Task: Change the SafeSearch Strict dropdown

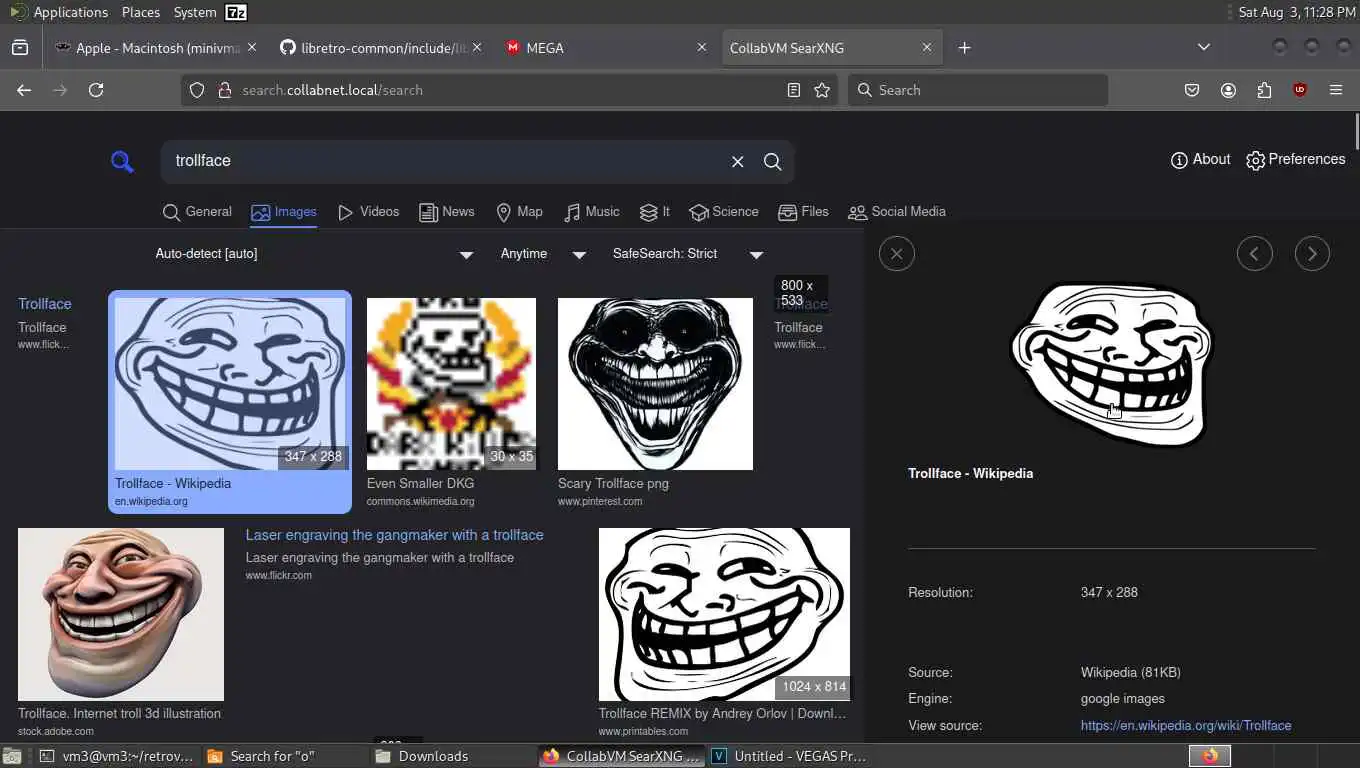Action: [x=688, y=254]
